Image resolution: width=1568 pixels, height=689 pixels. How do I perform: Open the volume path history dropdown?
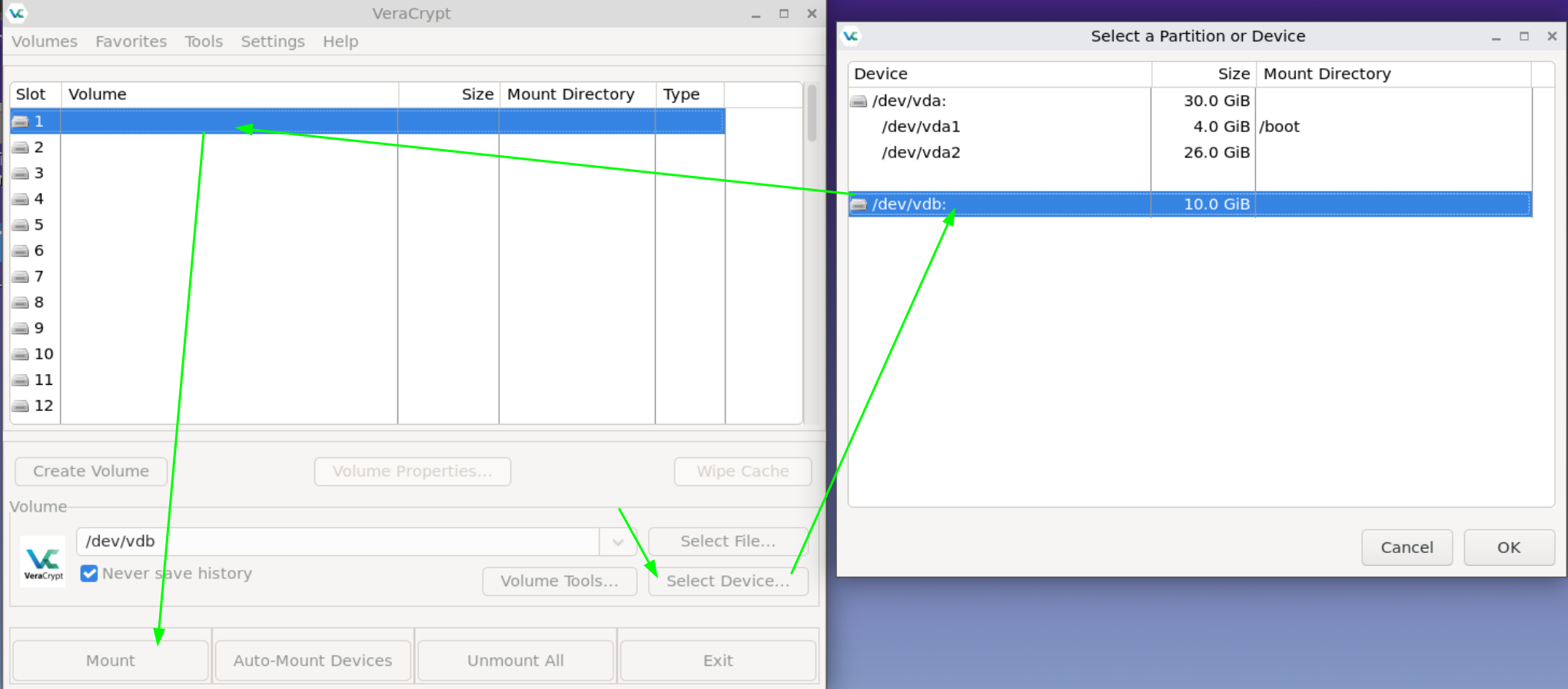pos(617,542)
